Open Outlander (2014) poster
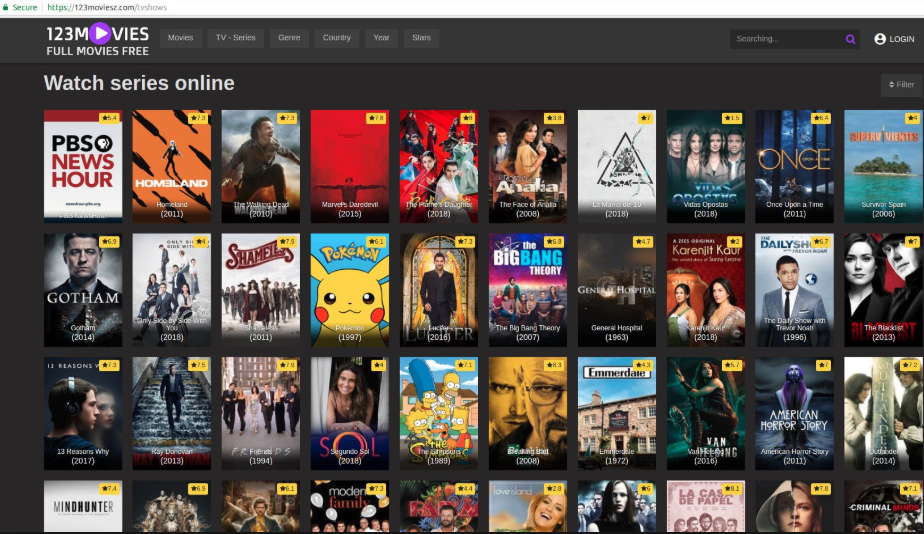The width and height of the screenshot is (924, 534). [883, 413]
